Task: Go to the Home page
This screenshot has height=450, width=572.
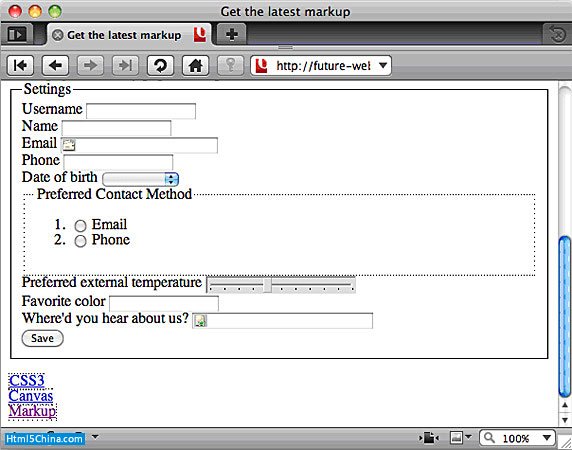Action: pyautogui.click(x=195, y=66)
